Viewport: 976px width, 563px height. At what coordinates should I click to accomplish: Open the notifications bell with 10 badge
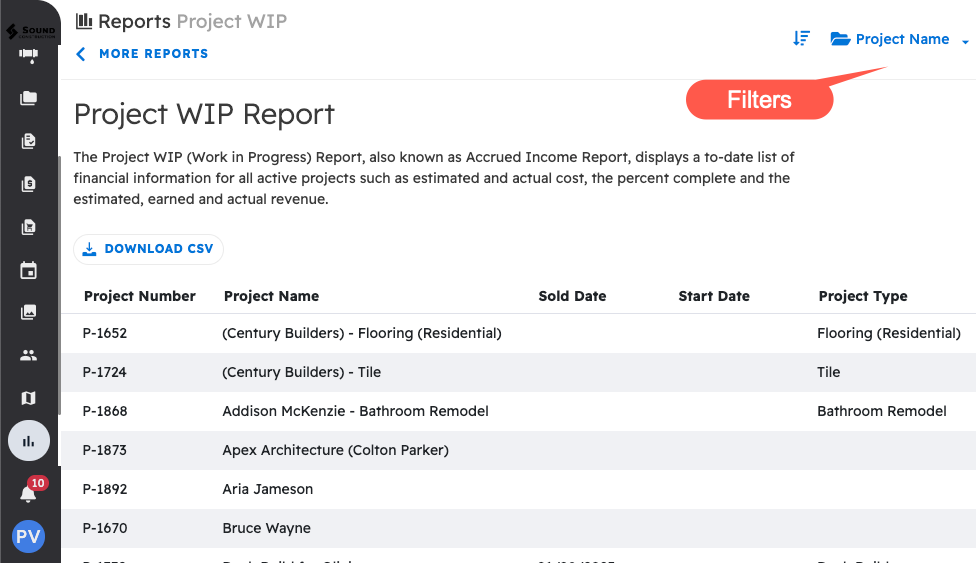(29, 493)
